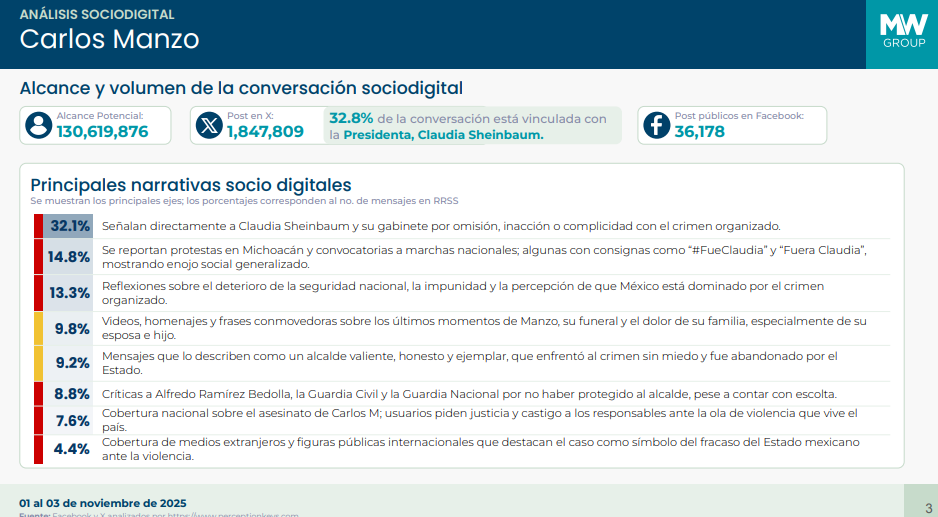Click the X logo icon

[x=208, y=125]
